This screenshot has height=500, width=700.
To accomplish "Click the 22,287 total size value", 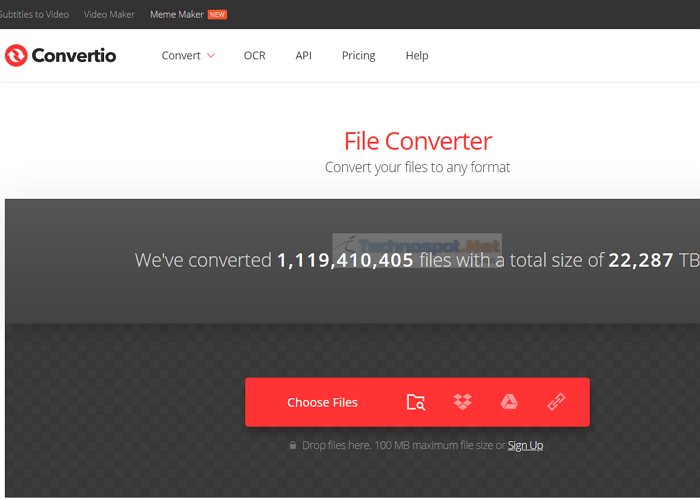I will [x=641, y=260].
